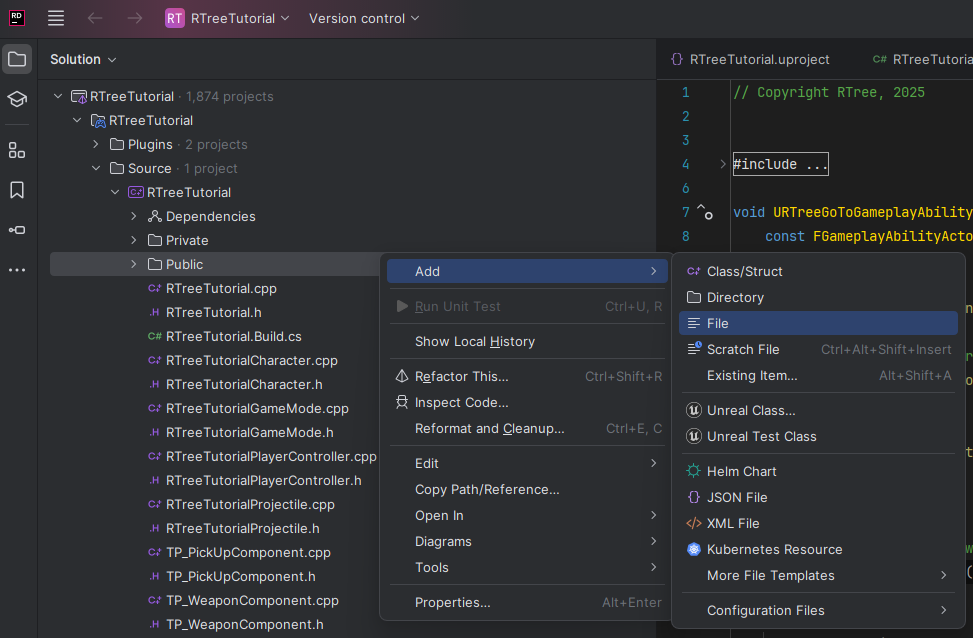Create a Scratch File
This screenshot has width=973, height=638.
coord(818,349)
